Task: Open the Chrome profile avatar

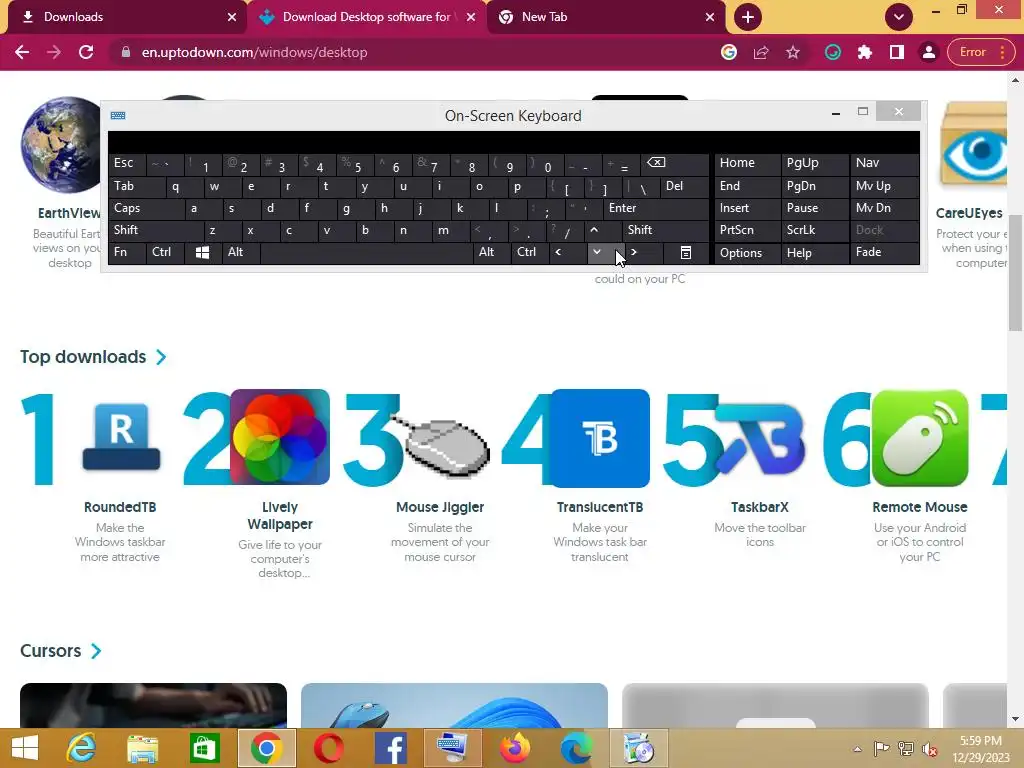Action: tap(929, 52)
